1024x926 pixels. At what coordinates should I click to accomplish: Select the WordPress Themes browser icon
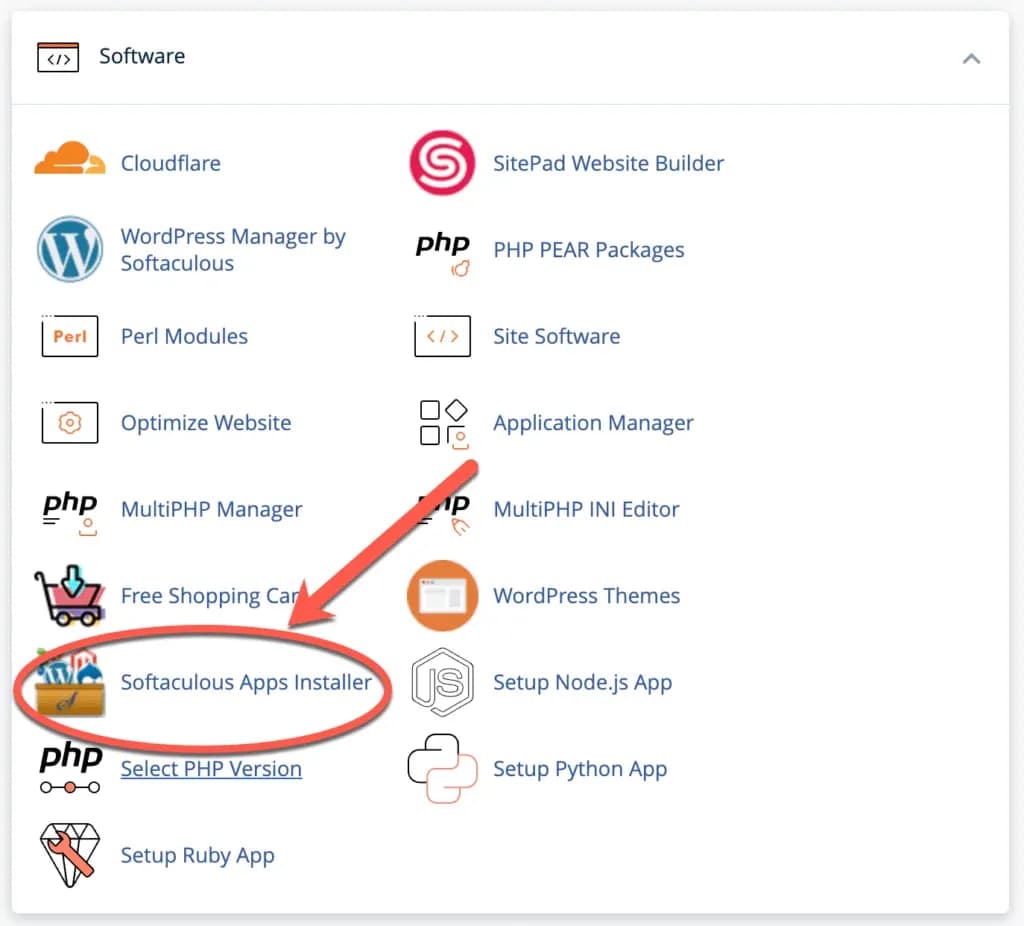click(442, 595)
